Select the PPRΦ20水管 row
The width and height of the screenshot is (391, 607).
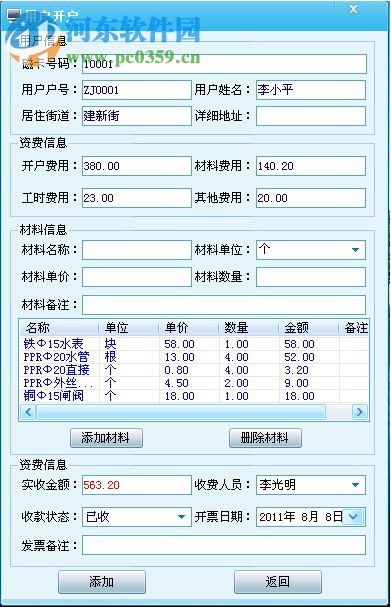[x=194, y=357]
